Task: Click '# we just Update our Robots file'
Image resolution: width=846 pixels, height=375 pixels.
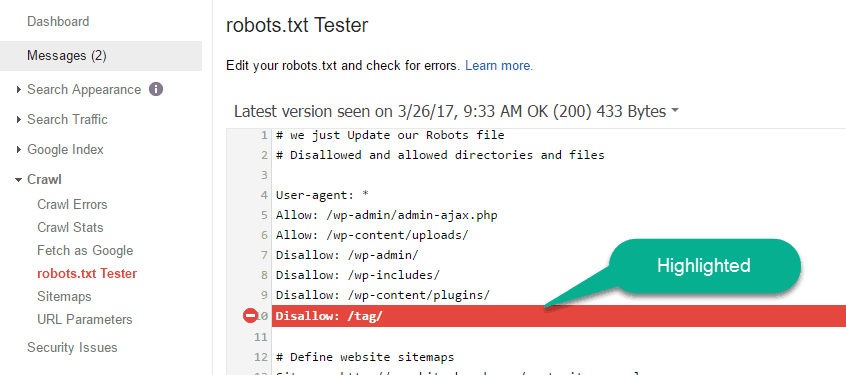Action: (x=390, y=135)
